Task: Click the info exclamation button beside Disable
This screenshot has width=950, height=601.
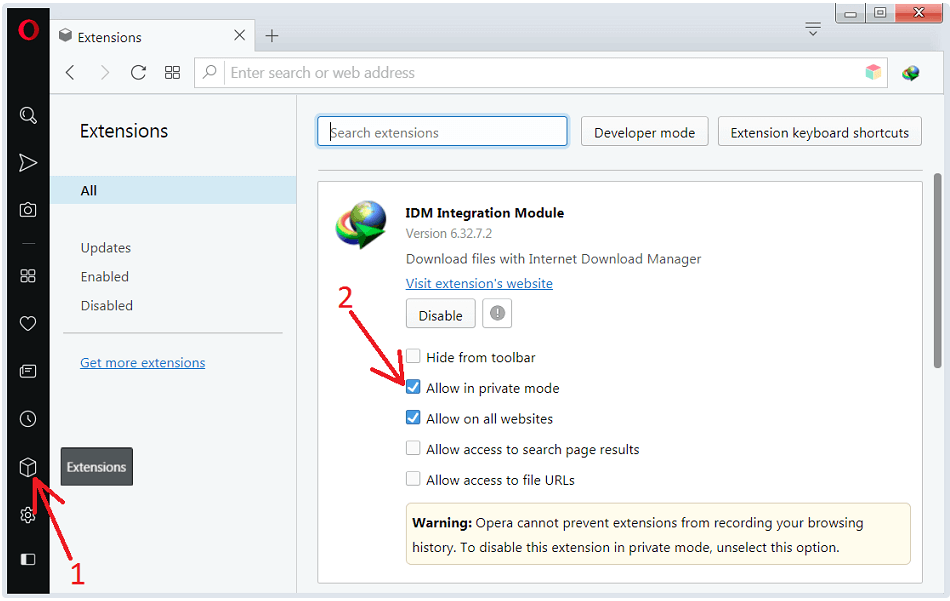Action: coord(497,313)
